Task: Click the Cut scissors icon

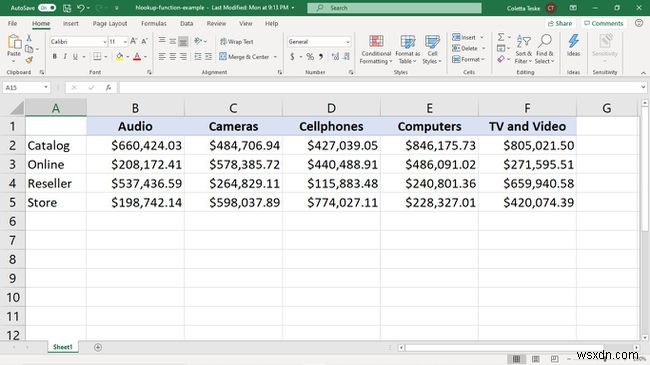Action: tap(29, 38)
